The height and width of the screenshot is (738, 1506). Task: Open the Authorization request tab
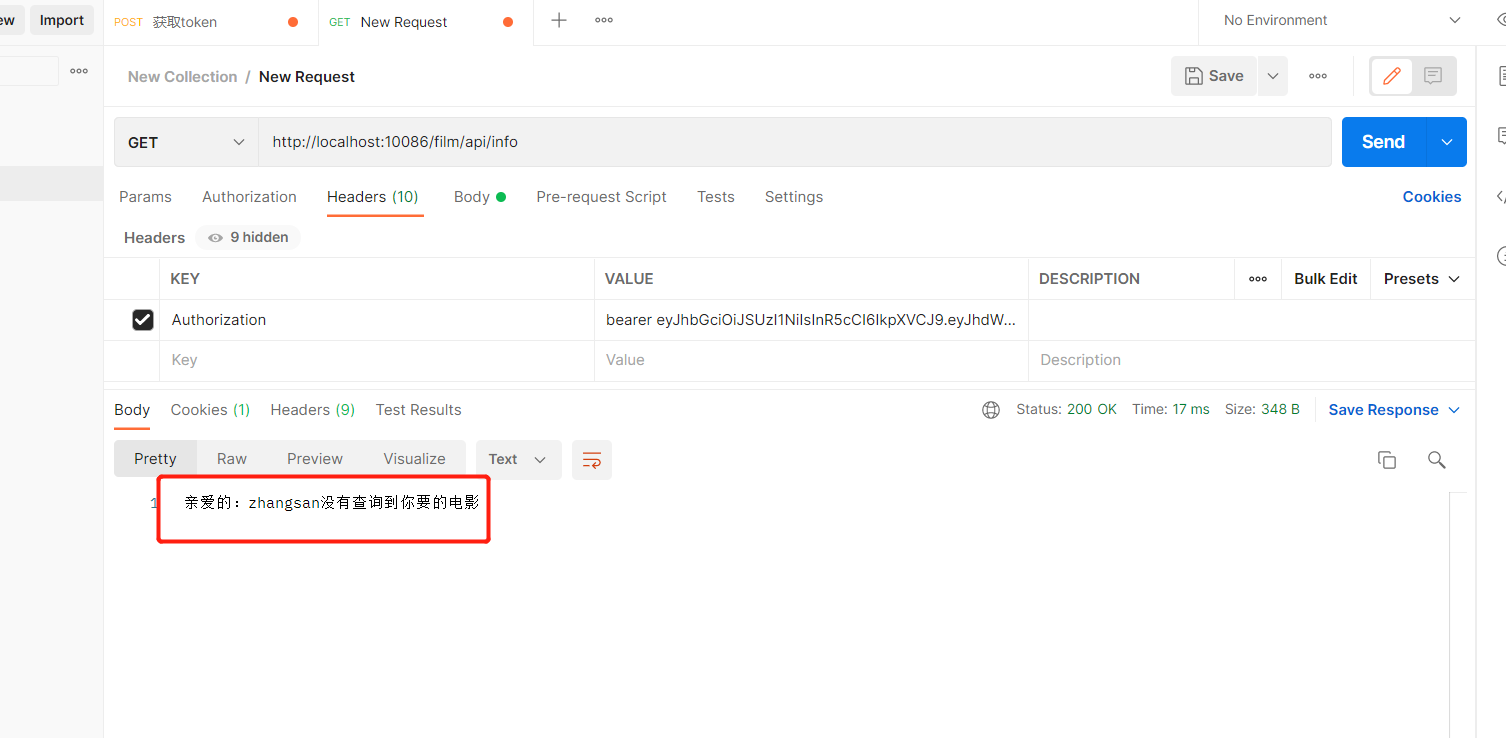(x=249, y=197)
